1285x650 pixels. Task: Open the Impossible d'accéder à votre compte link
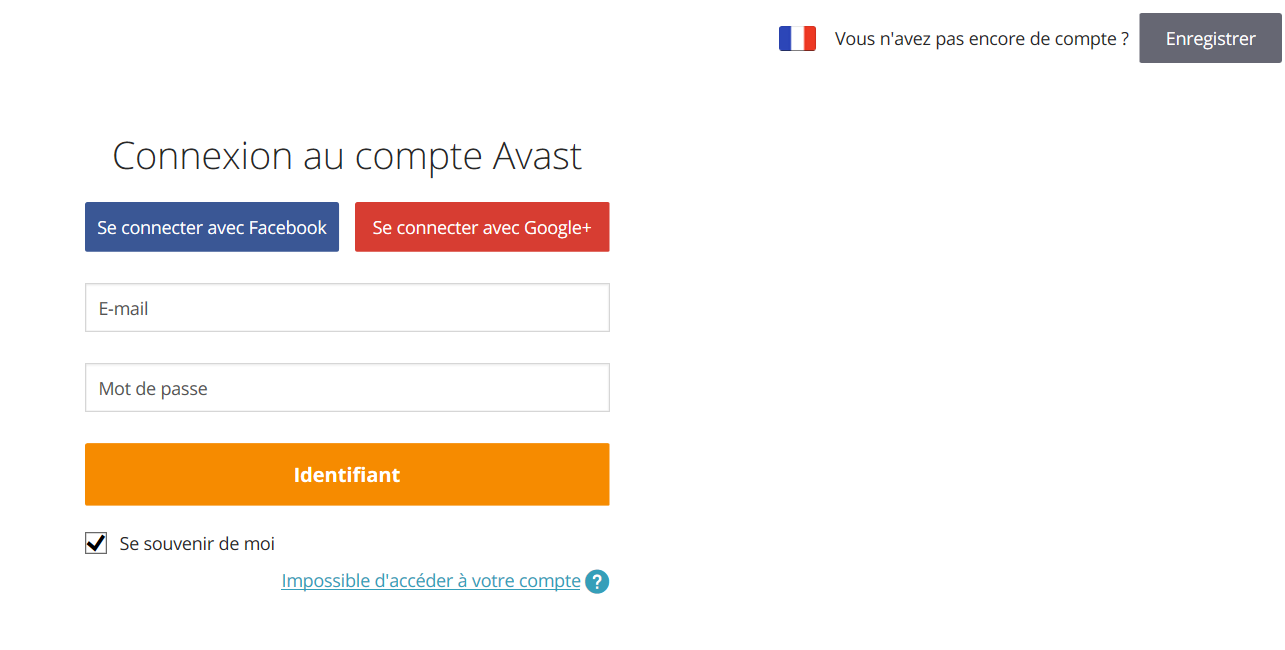(431, 581)
